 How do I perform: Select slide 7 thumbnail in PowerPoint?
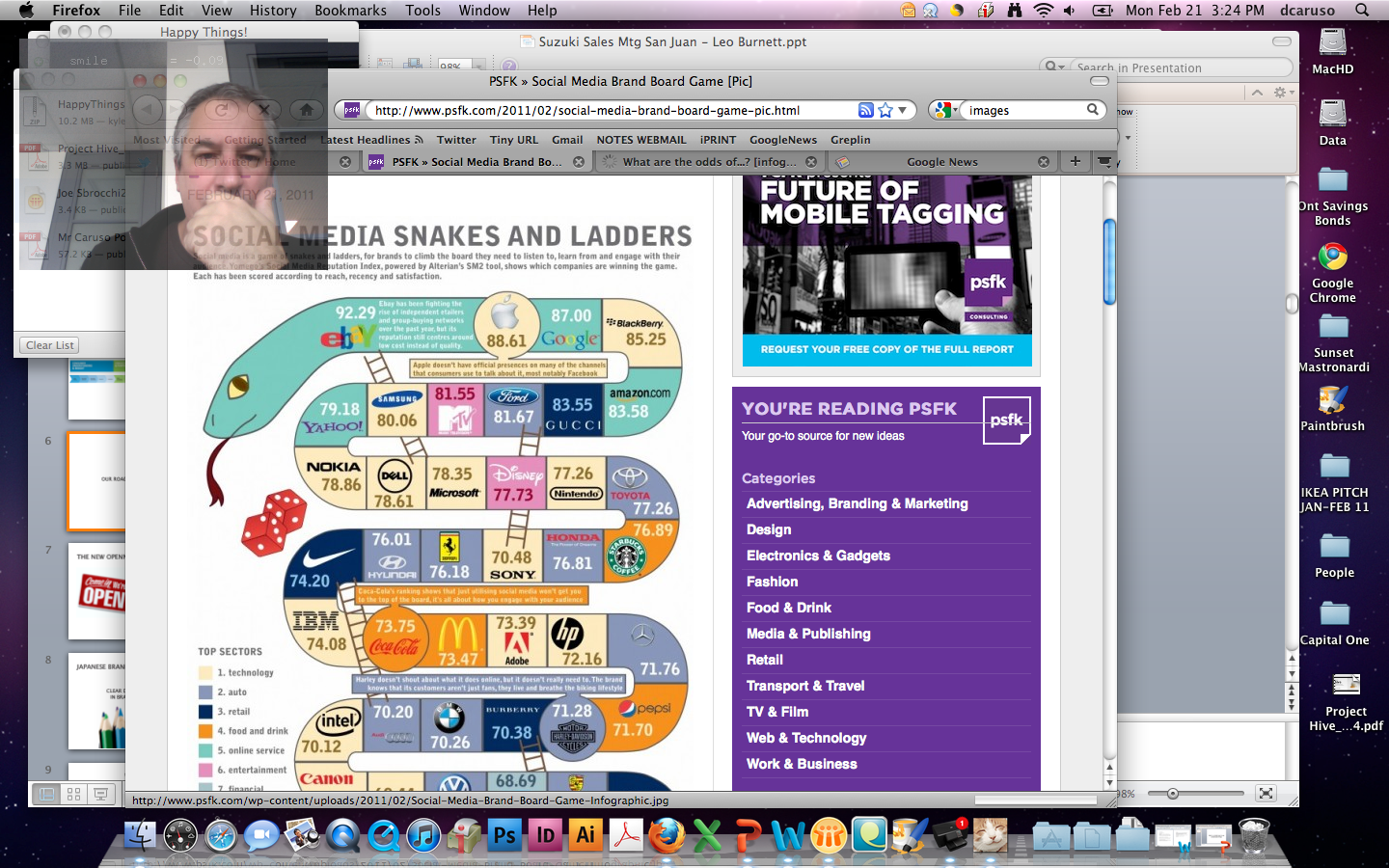pos(96,590)
